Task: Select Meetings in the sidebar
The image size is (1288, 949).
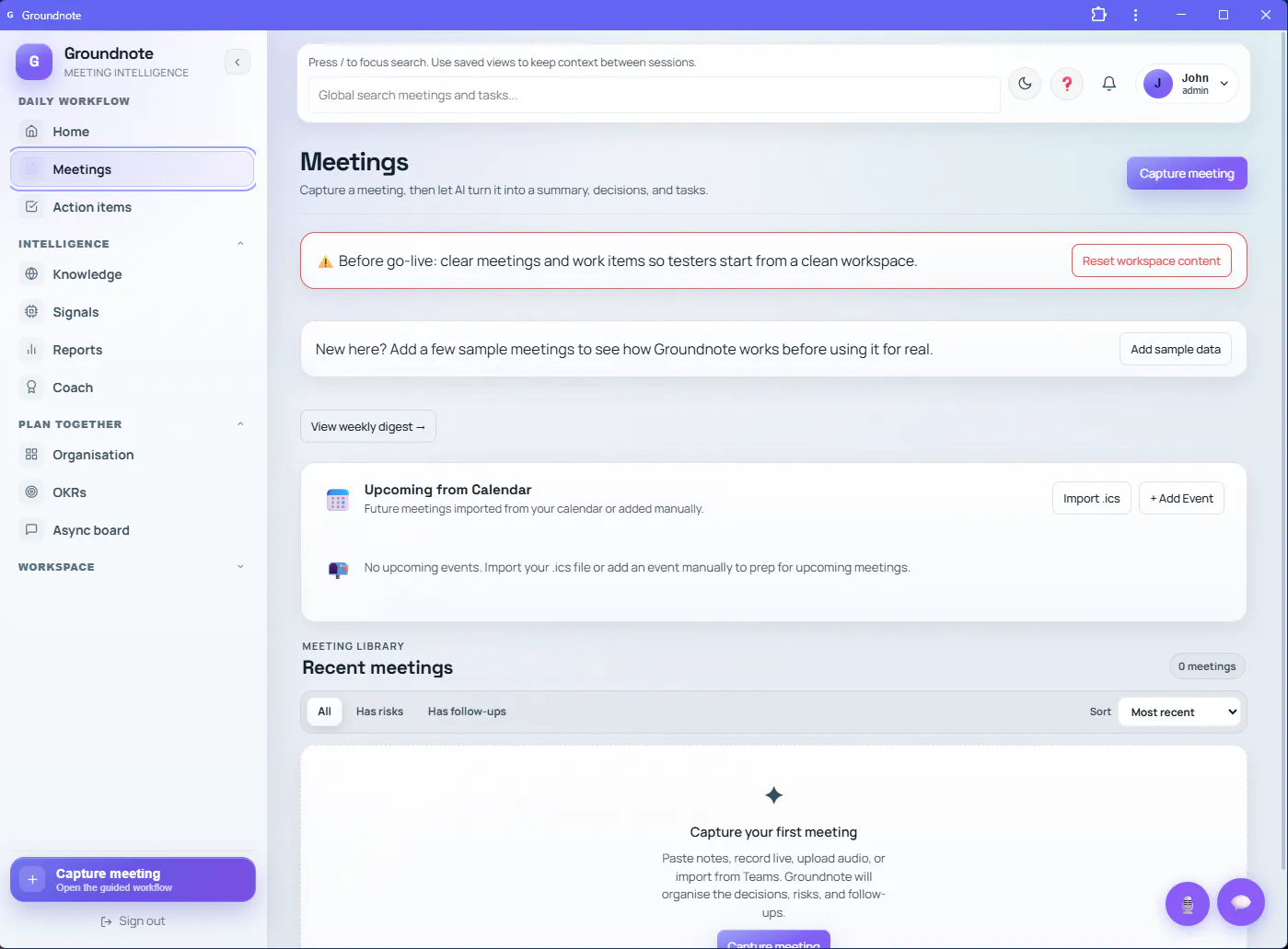Action: [133, 169]
